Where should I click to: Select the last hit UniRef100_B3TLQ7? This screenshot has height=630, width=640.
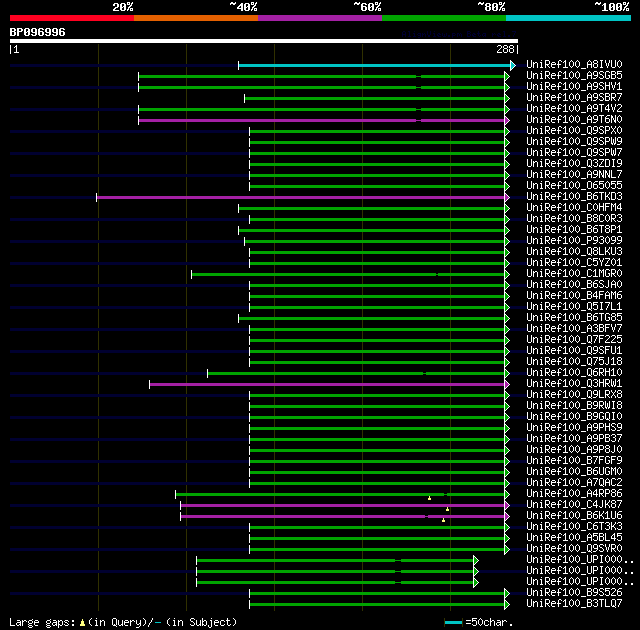(x=574, y=604)
